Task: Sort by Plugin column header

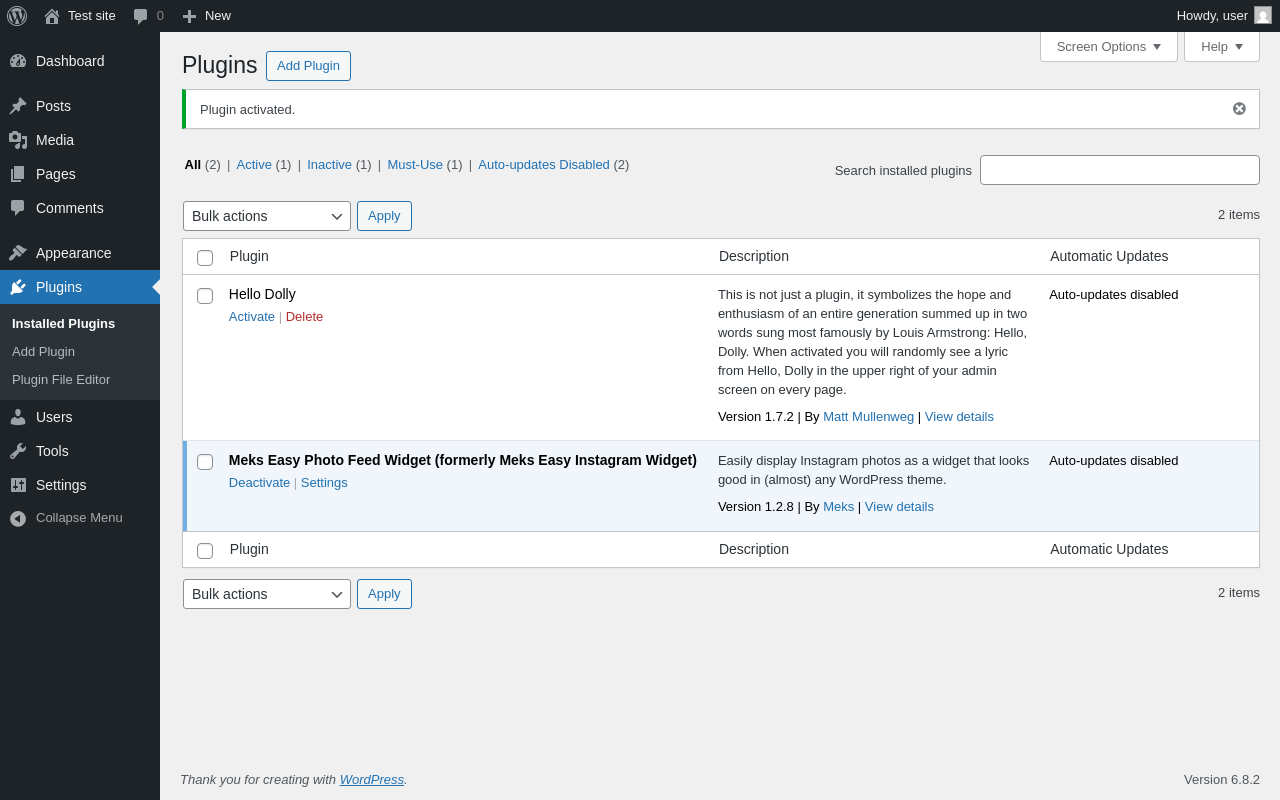Action: (249, 256)
